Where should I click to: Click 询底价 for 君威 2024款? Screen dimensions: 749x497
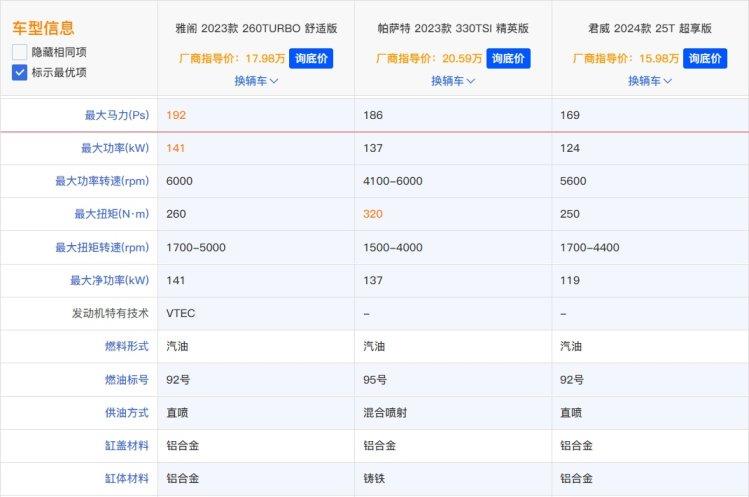click(x=705, y=58)
